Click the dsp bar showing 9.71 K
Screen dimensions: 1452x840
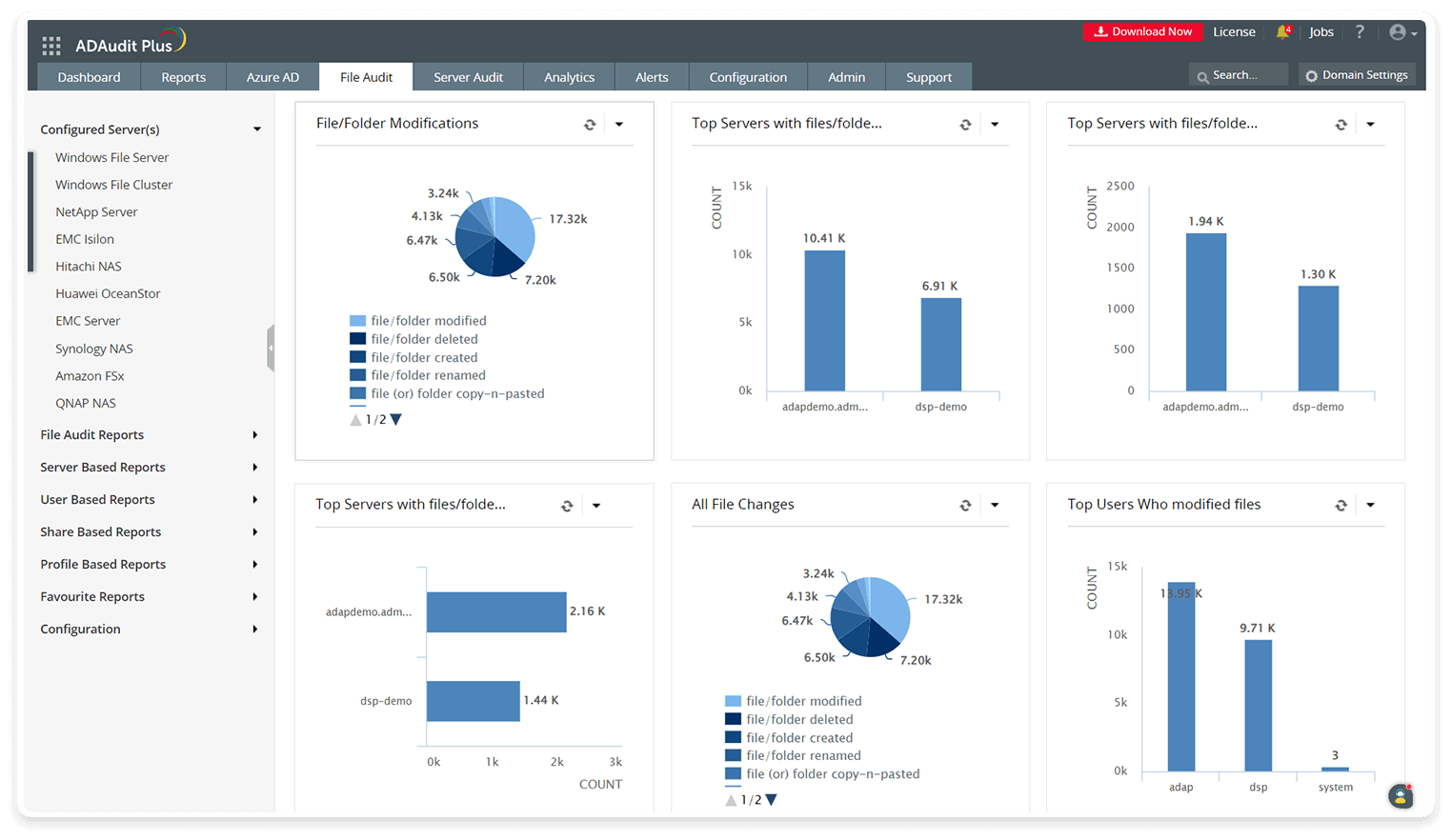point(1259,705)
